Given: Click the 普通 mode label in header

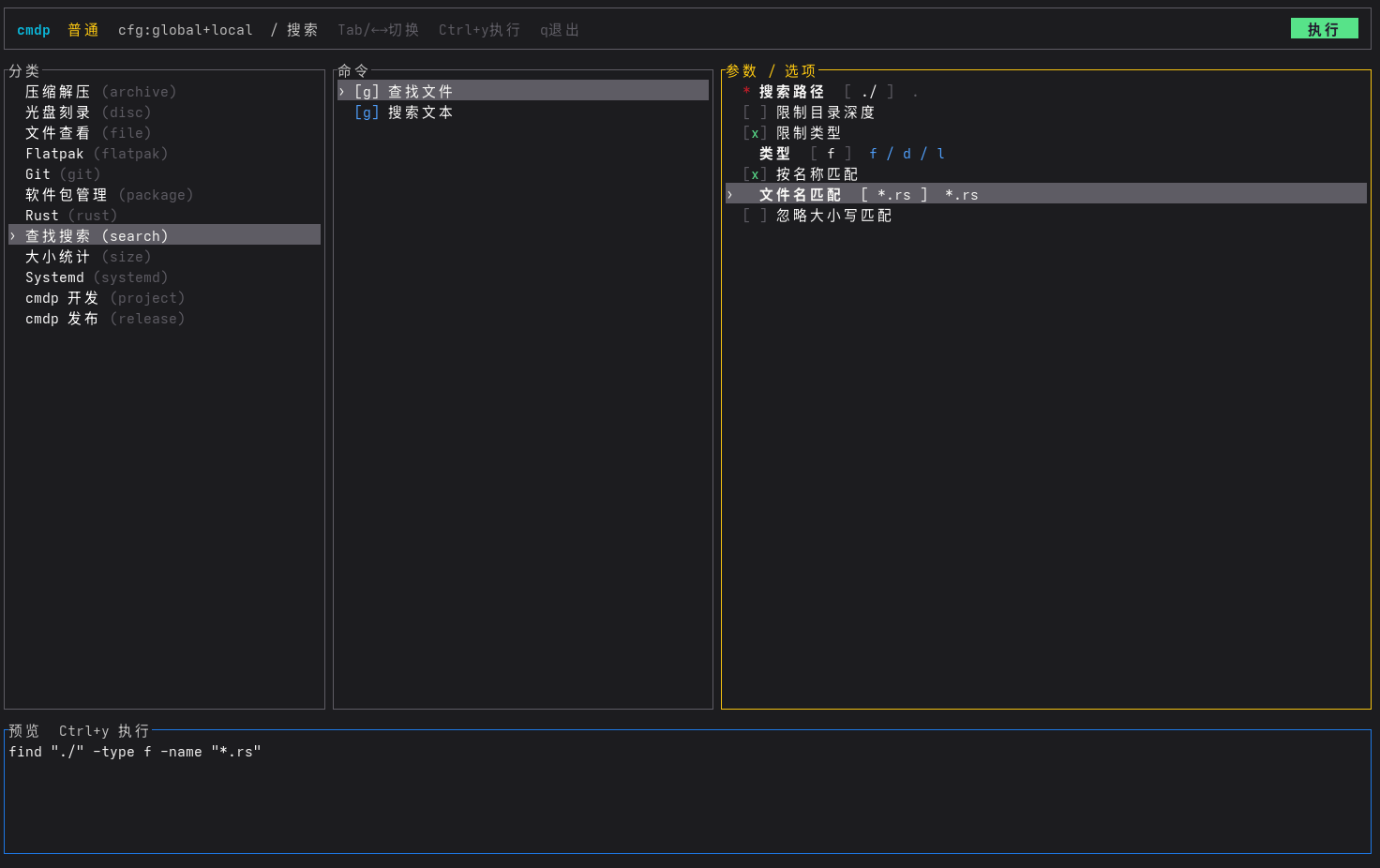Looking at the screenshot, I should click(x=83, y=30).
